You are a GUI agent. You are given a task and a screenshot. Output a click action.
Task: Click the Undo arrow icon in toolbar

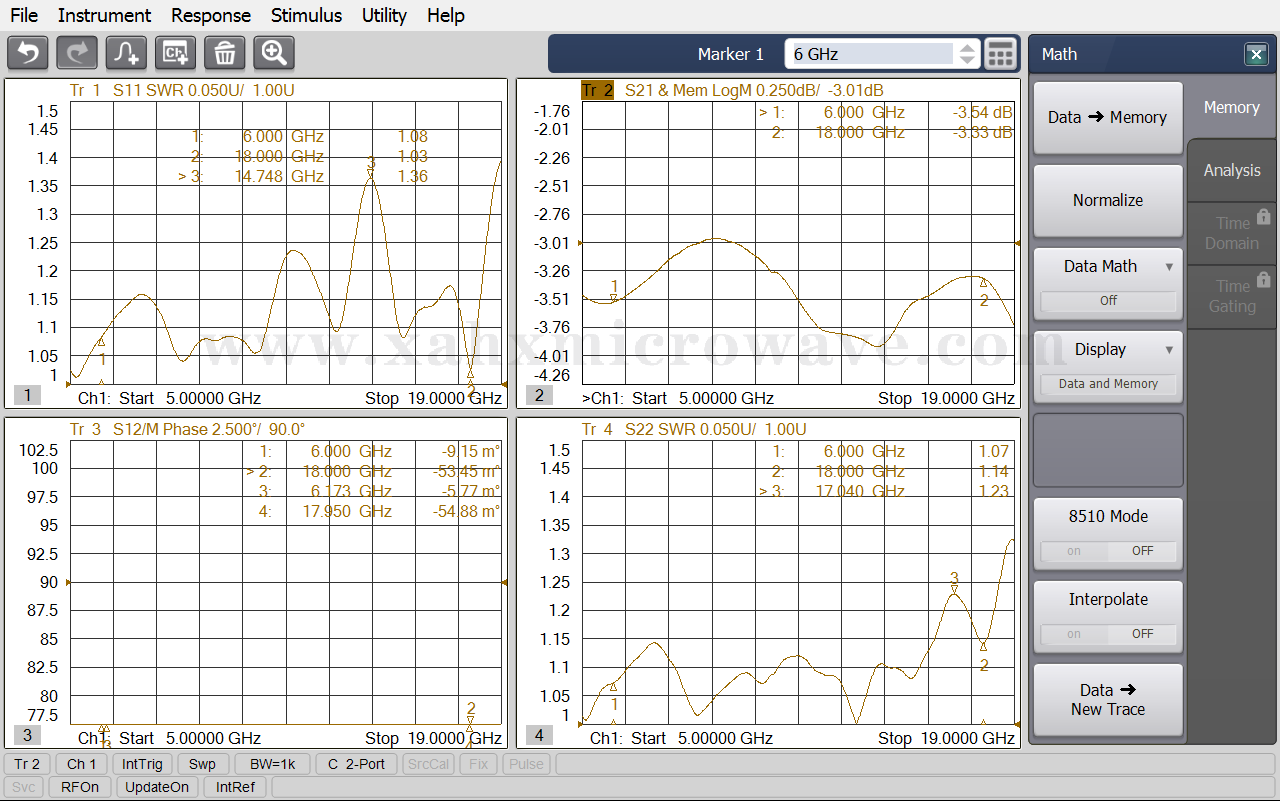pyautogui.click(x=28, y=53)
